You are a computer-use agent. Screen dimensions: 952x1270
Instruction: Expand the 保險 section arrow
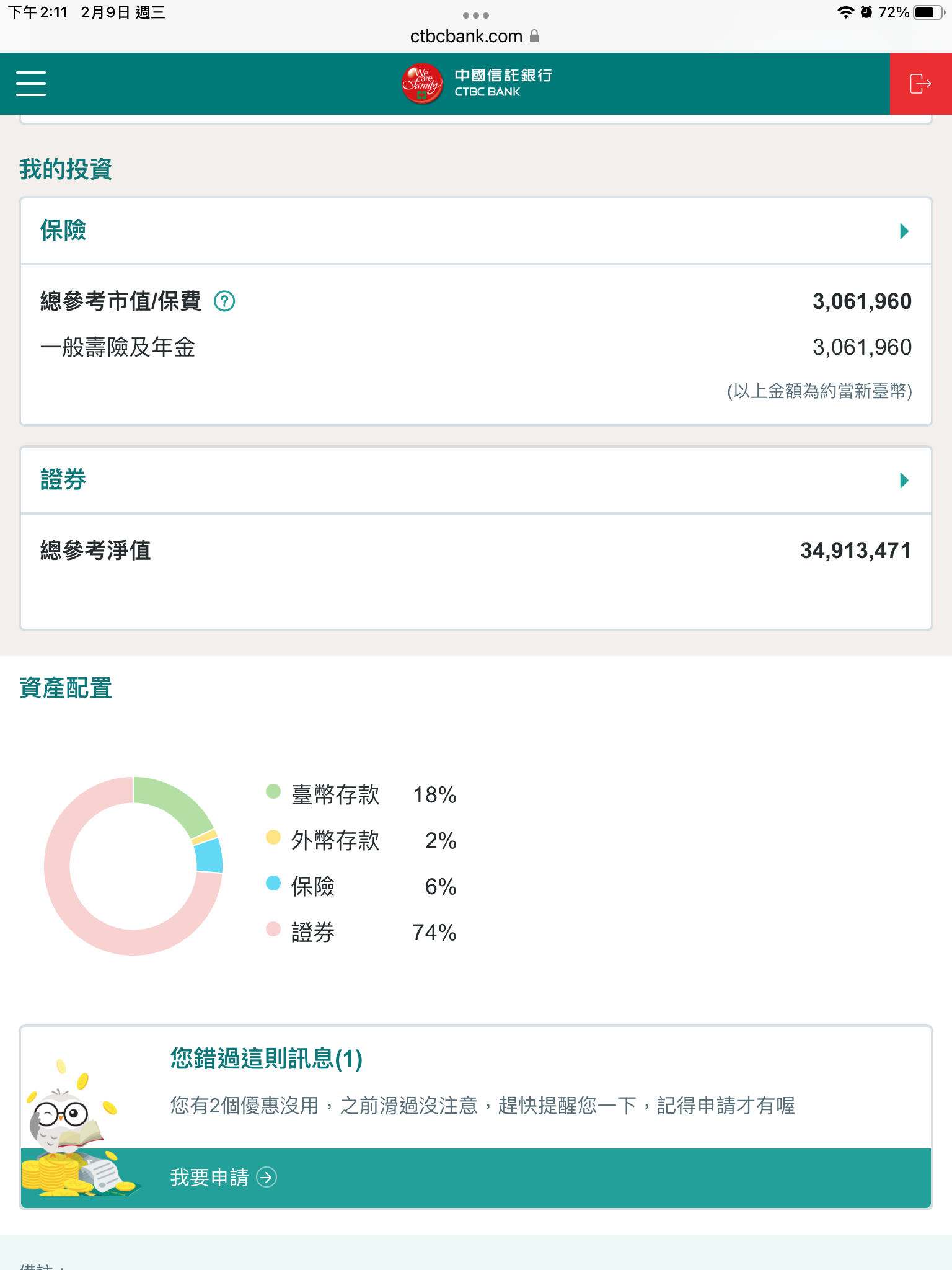coord(904,231)
